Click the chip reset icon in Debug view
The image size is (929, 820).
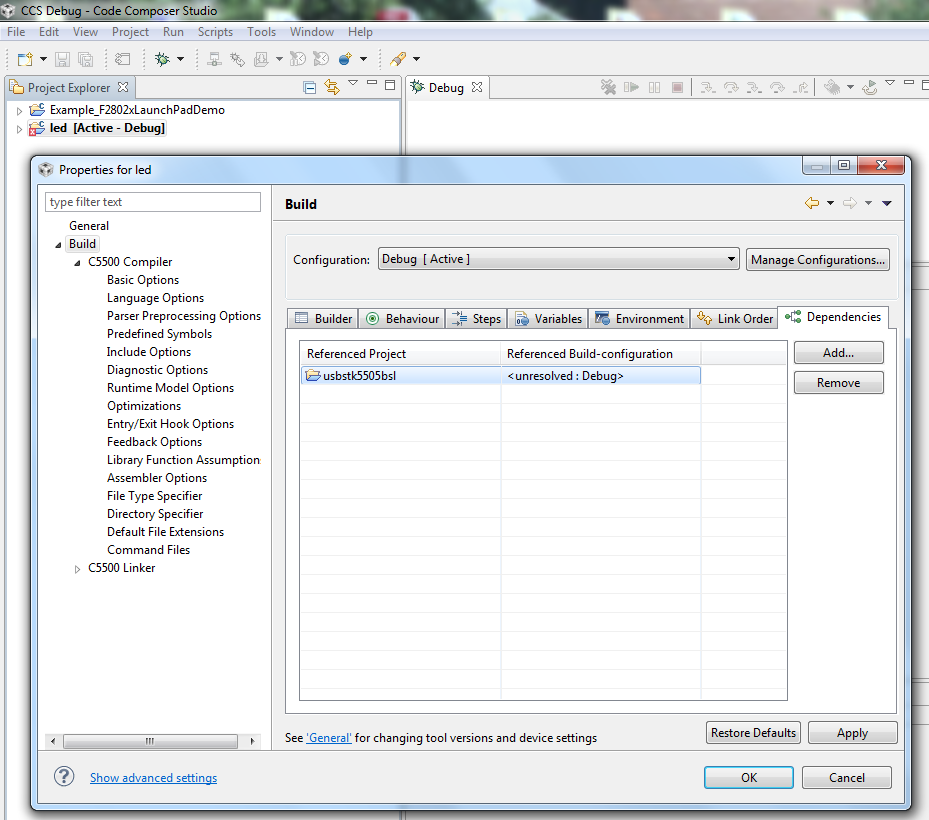coord(832,88)
